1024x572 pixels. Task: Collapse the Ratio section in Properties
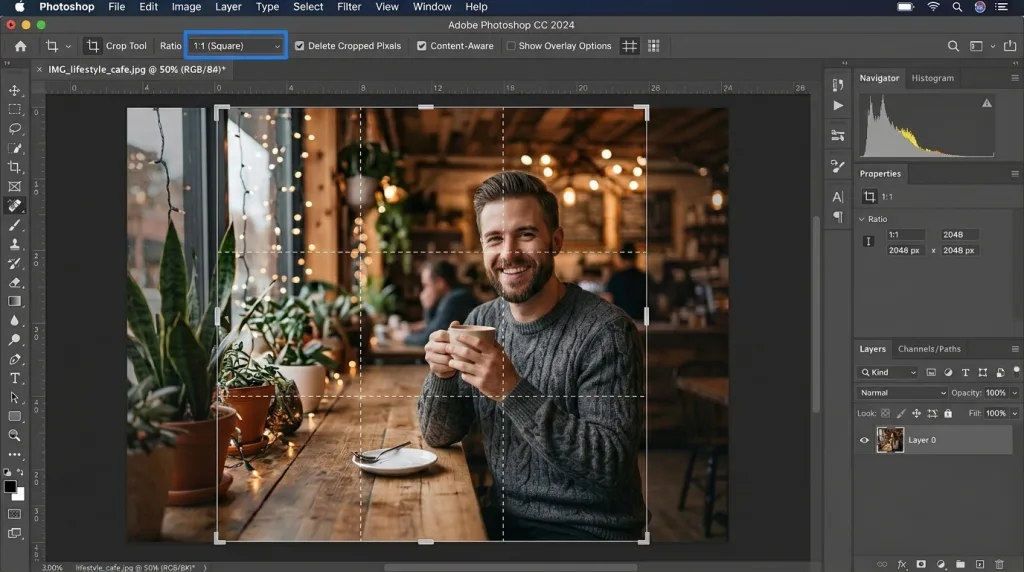pos(862,219)
